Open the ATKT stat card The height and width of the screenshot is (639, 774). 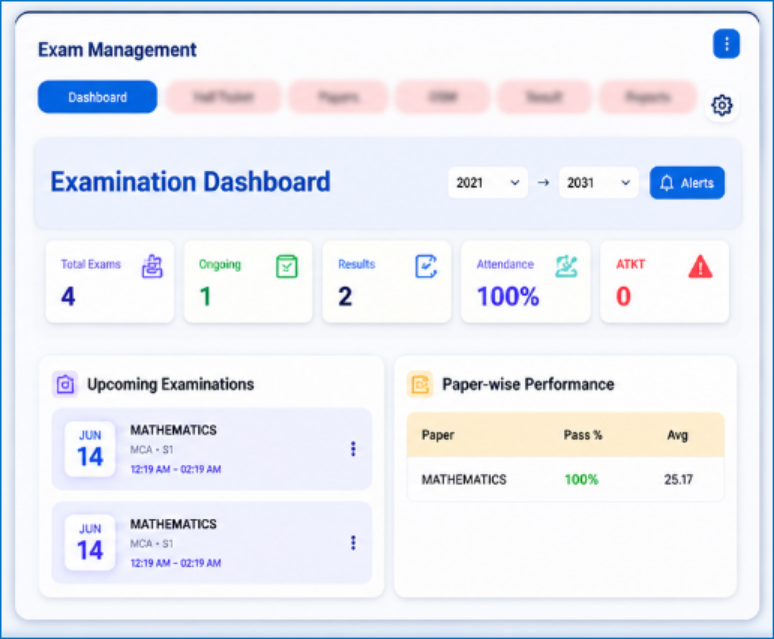click(x=664, y=282)
